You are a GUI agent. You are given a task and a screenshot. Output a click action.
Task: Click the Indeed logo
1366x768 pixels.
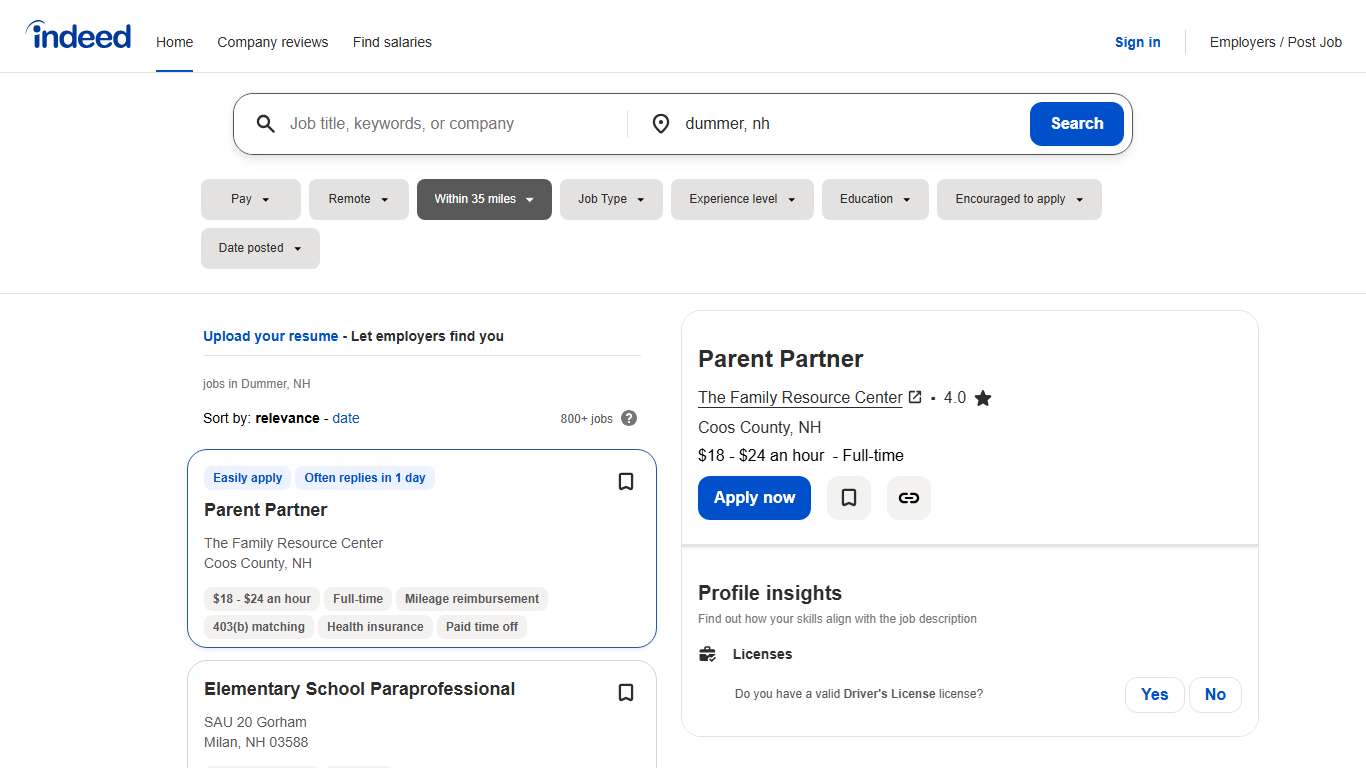point(79,36)
